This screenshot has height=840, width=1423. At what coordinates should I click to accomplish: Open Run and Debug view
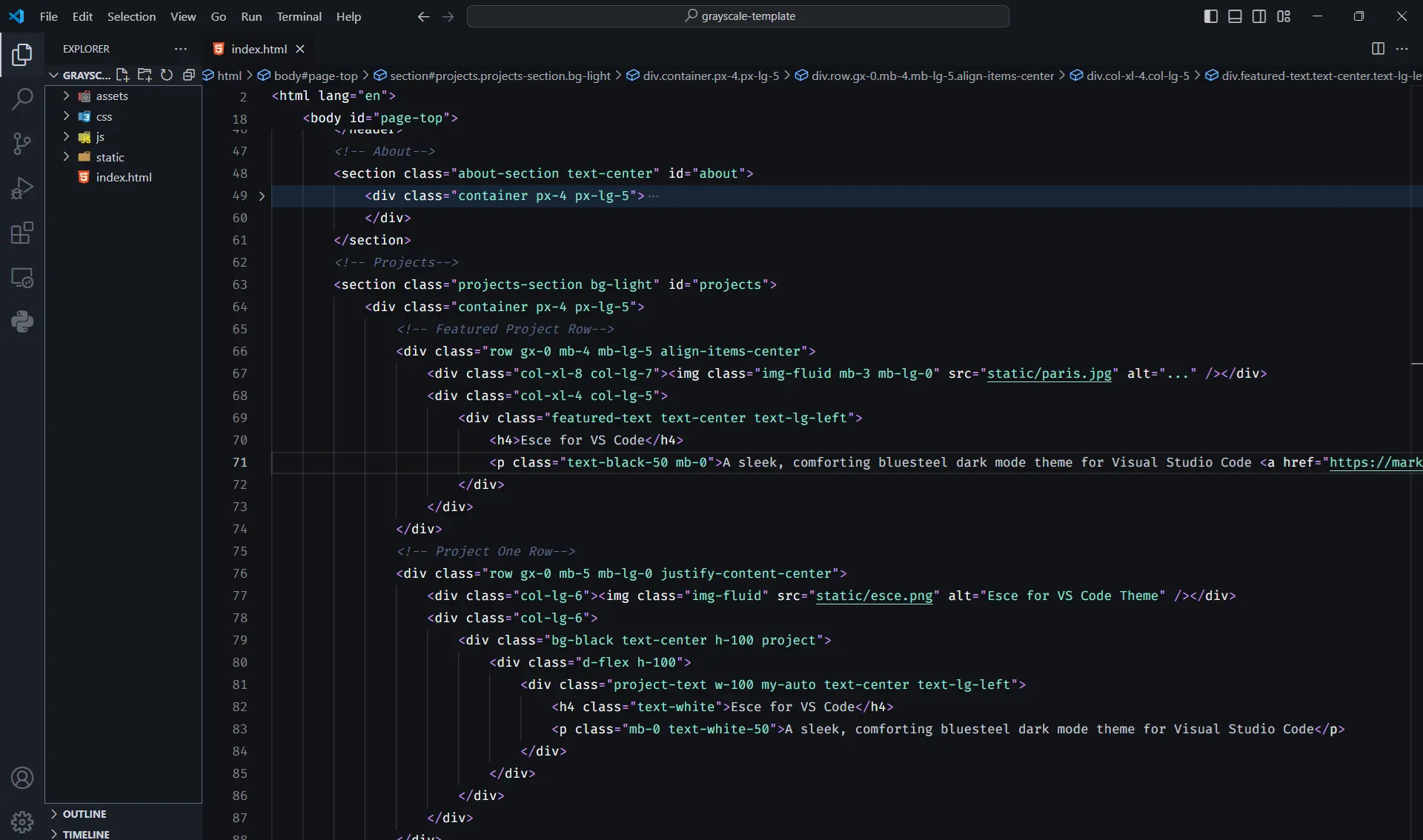[22, 188]
